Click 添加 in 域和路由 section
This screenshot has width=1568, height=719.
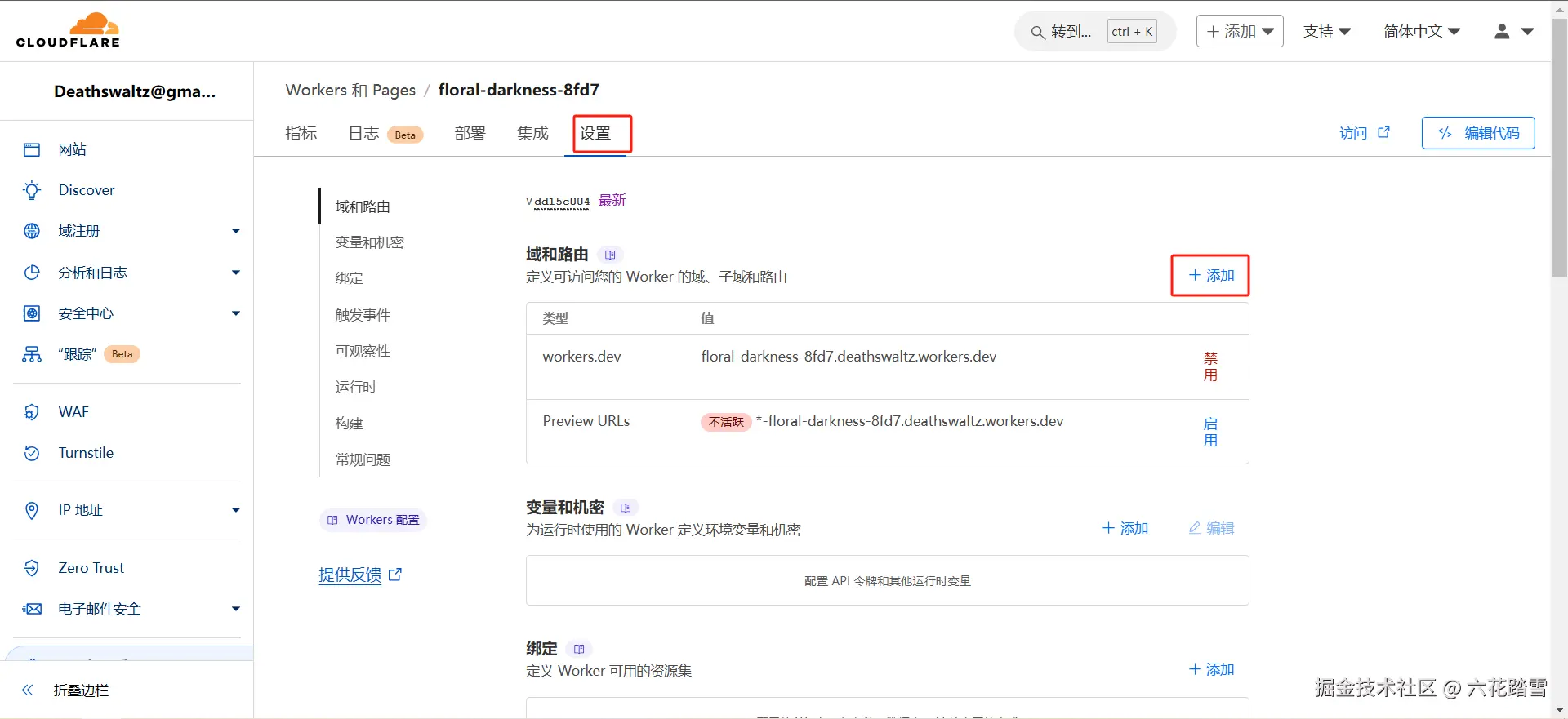tap(1211, 275)
